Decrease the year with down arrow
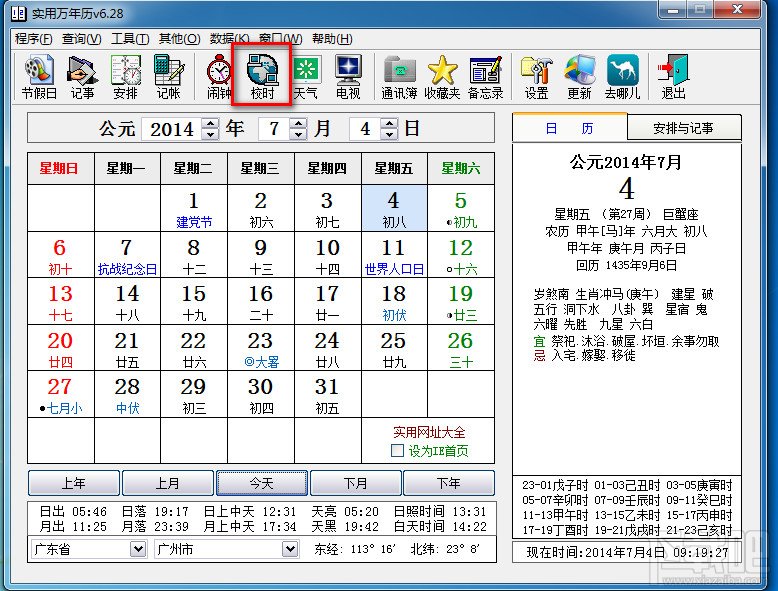This screenshot has height=591, width=778. (211, 134)
